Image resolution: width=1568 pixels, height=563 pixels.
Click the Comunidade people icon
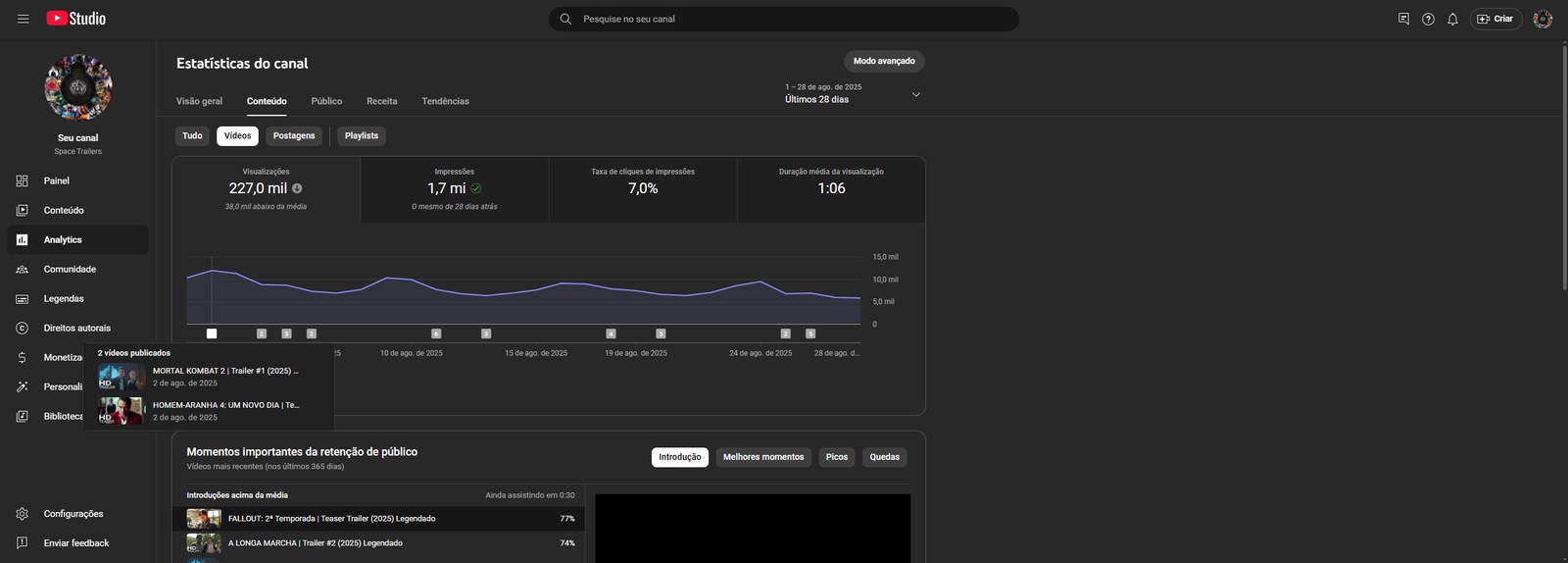click(x=22, y=269)
